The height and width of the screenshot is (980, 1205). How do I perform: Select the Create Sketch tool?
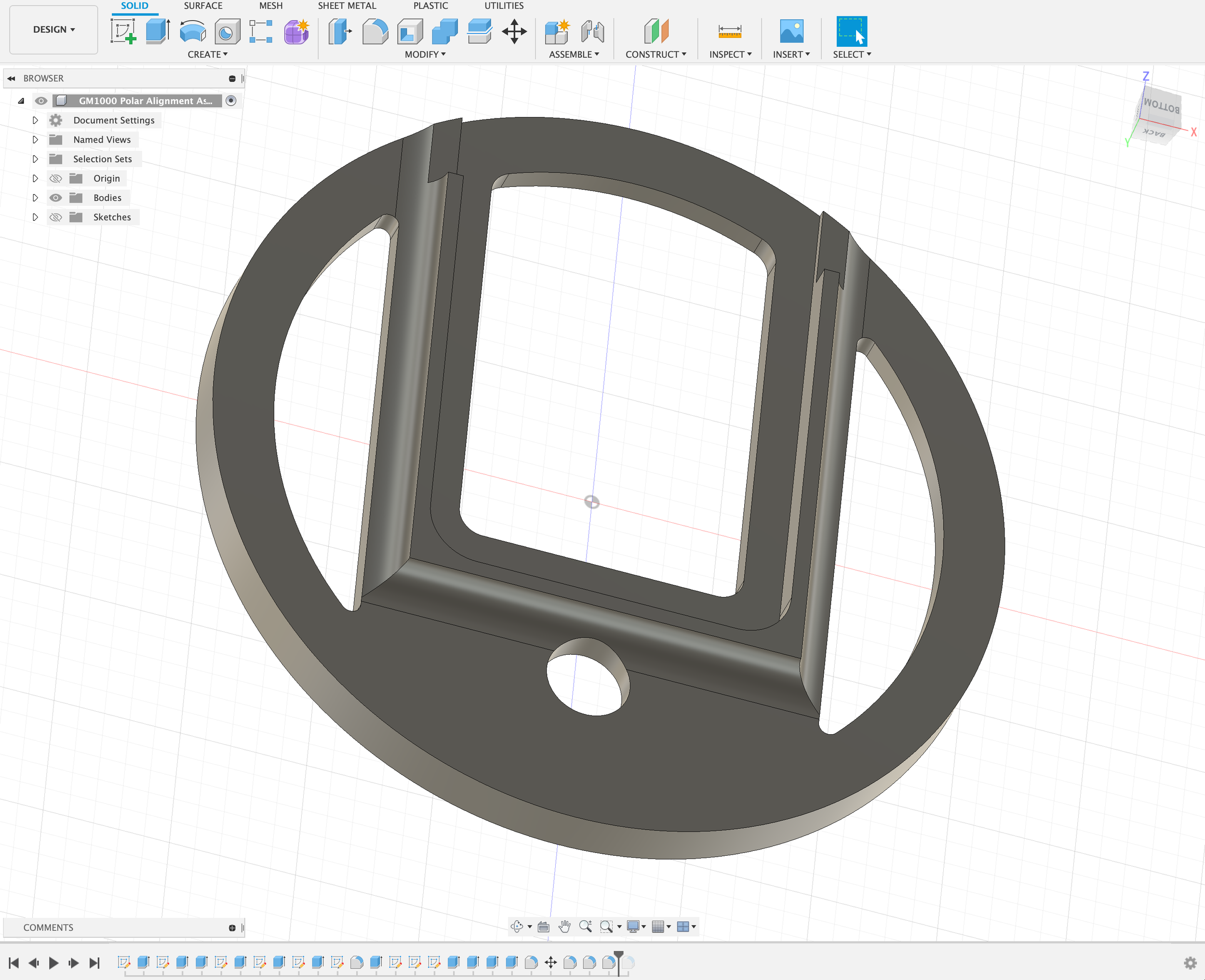[123, 31]
